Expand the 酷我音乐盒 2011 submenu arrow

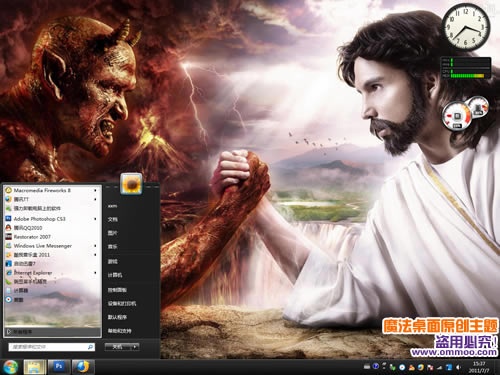(95, 255)
